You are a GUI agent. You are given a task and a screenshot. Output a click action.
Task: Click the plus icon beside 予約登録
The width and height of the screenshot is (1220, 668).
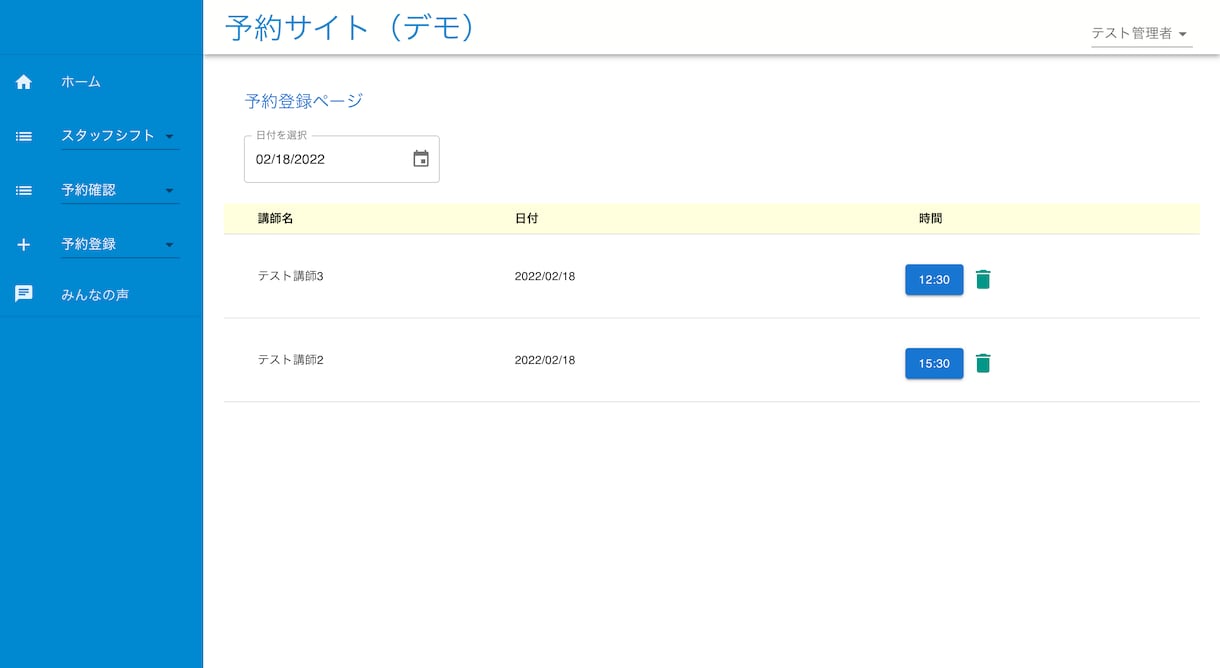pos(24,244)
